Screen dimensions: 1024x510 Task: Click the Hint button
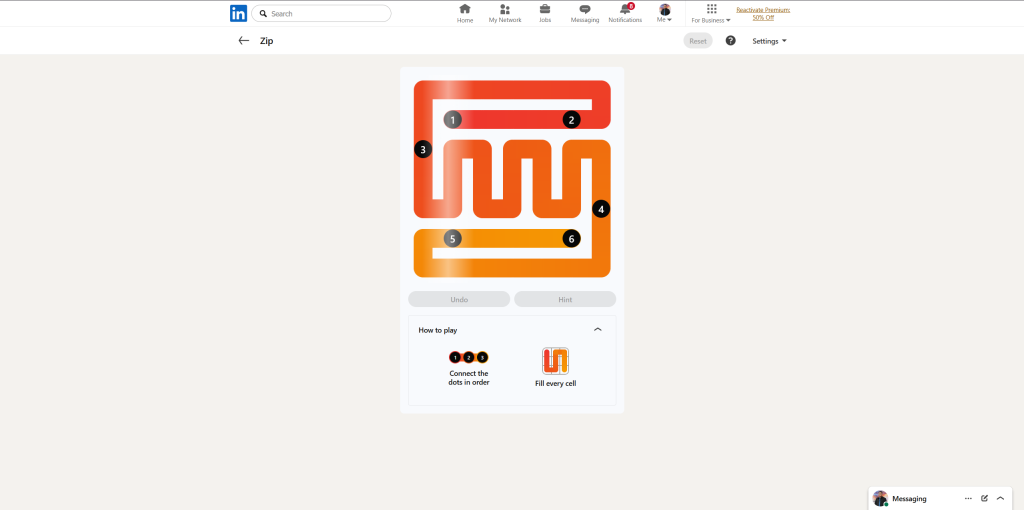pyautogui.click(x=565, y=299)
